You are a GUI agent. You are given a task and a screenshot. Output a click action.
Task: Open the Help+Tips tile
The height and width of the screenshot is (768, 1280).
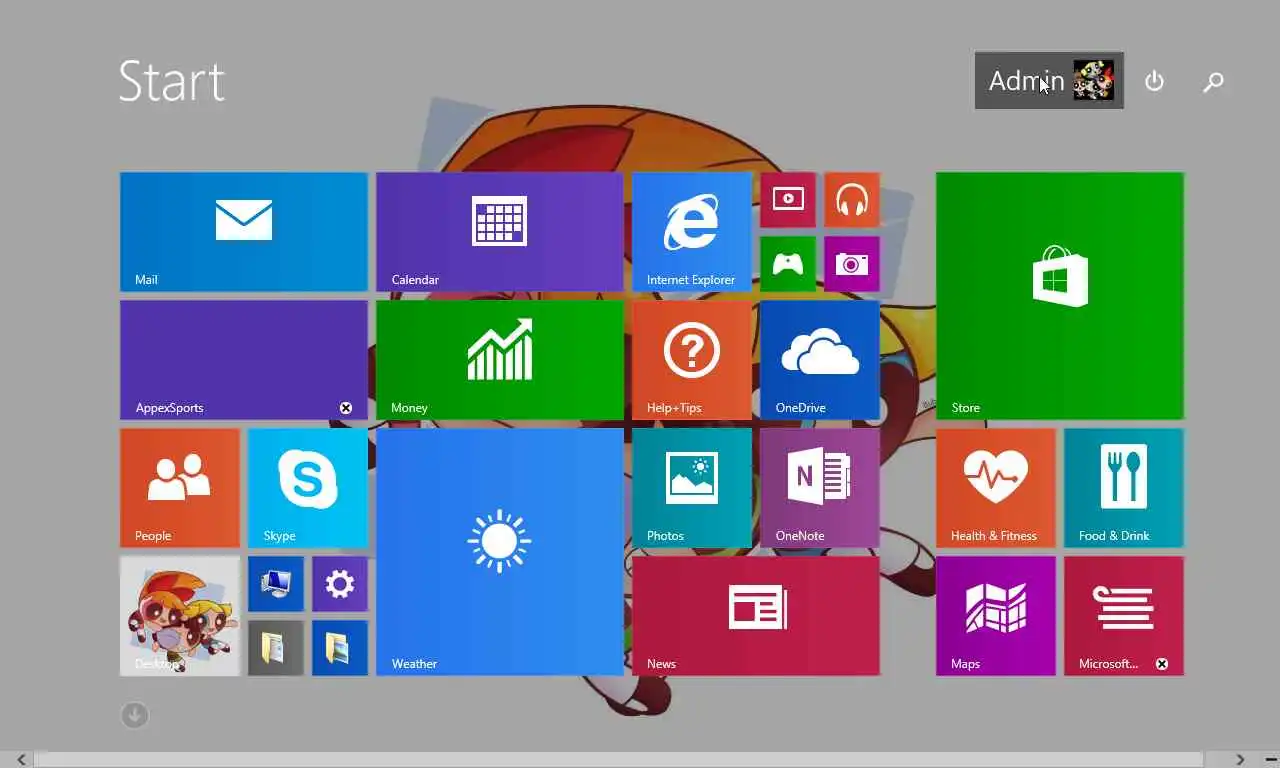[x=692, y=360]
